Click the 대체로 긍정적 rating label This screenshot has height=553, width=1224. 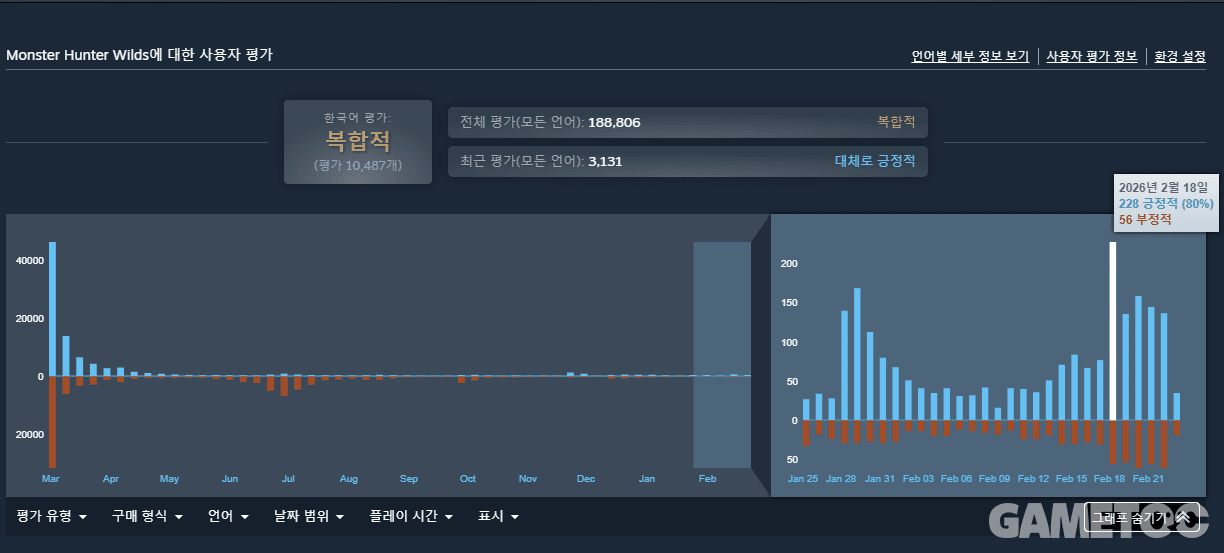(x=875, y=161)
